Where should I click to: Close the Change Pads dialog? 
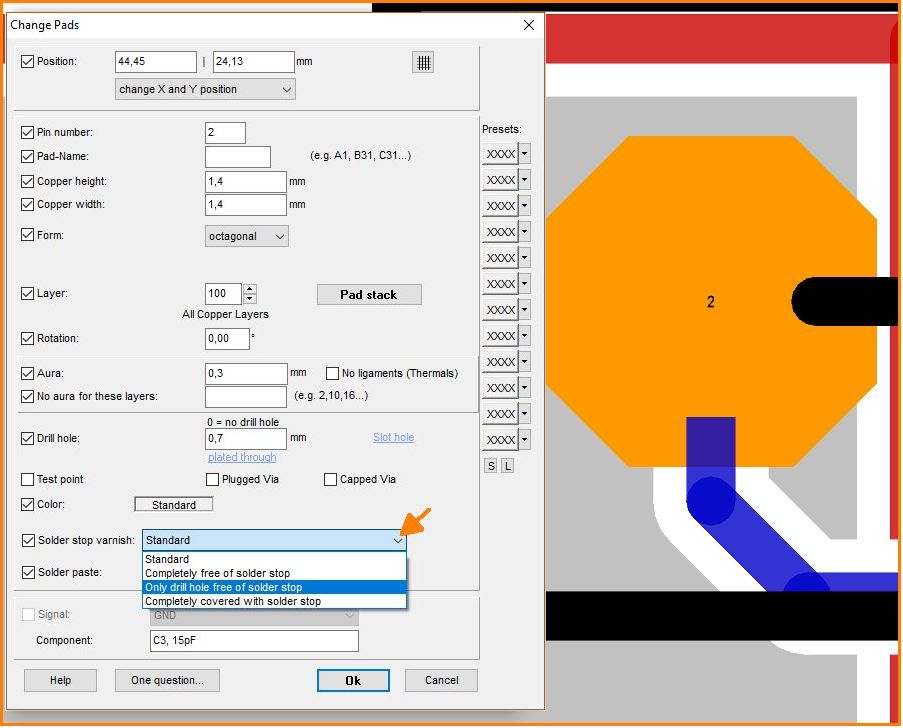click(529, 24)
